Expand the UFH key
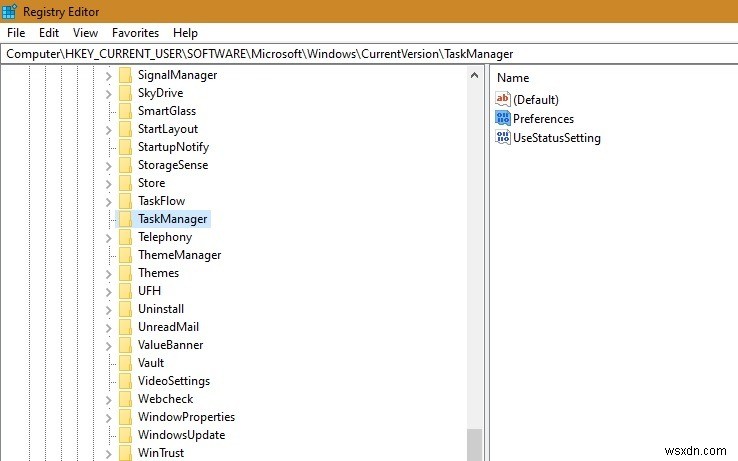 click(108, 291)
